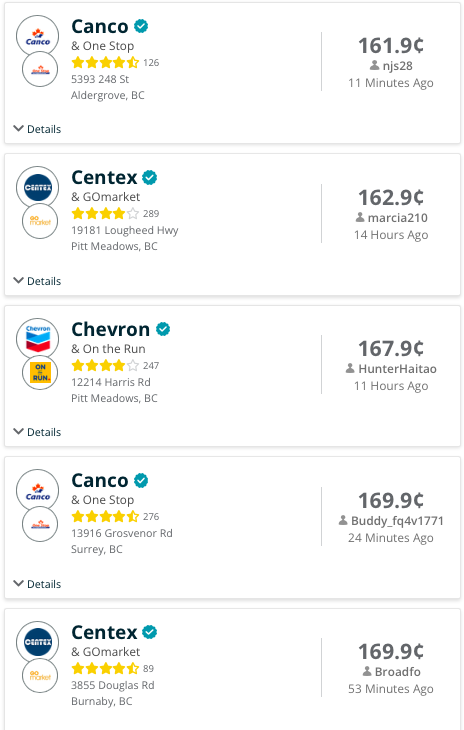Click the verified badge next to Chevron

point(163,329)
